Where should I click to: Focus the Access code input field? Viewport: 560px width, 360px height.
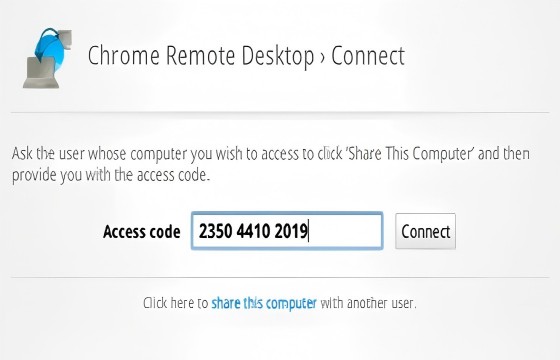[x=287, y=231]
